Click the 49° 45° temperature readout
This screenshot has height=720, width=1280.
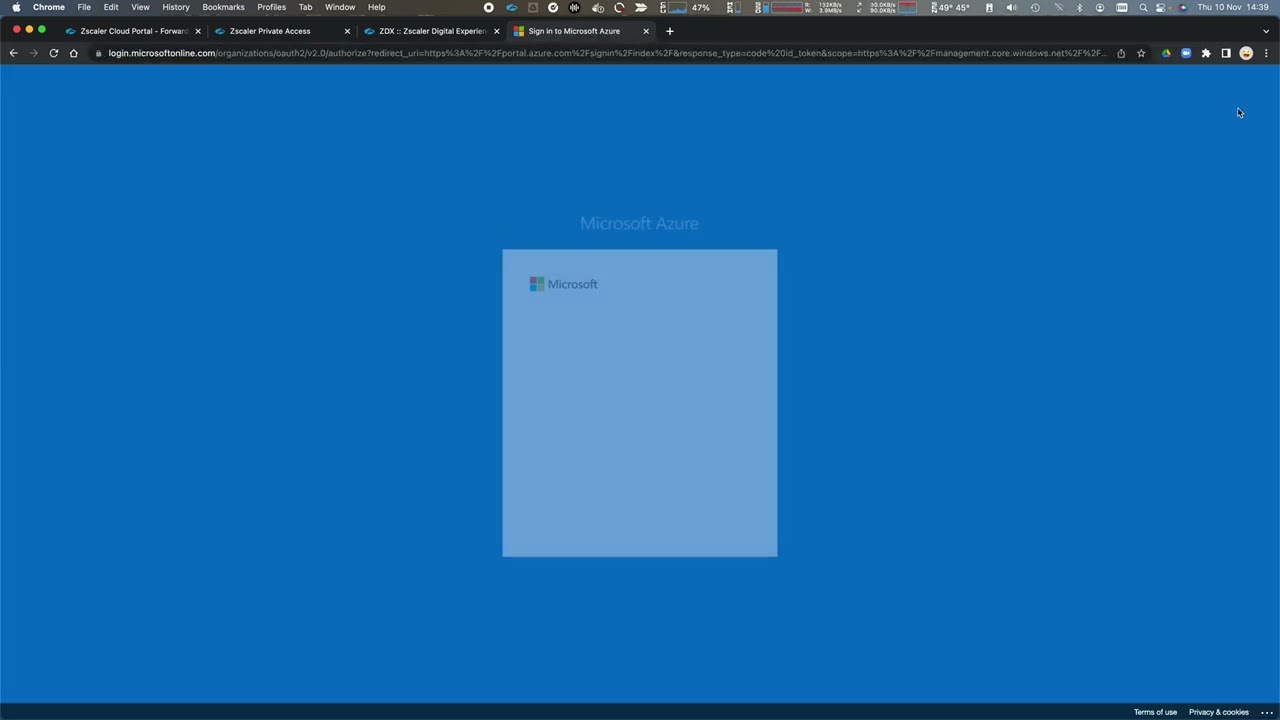pos(950,7)
